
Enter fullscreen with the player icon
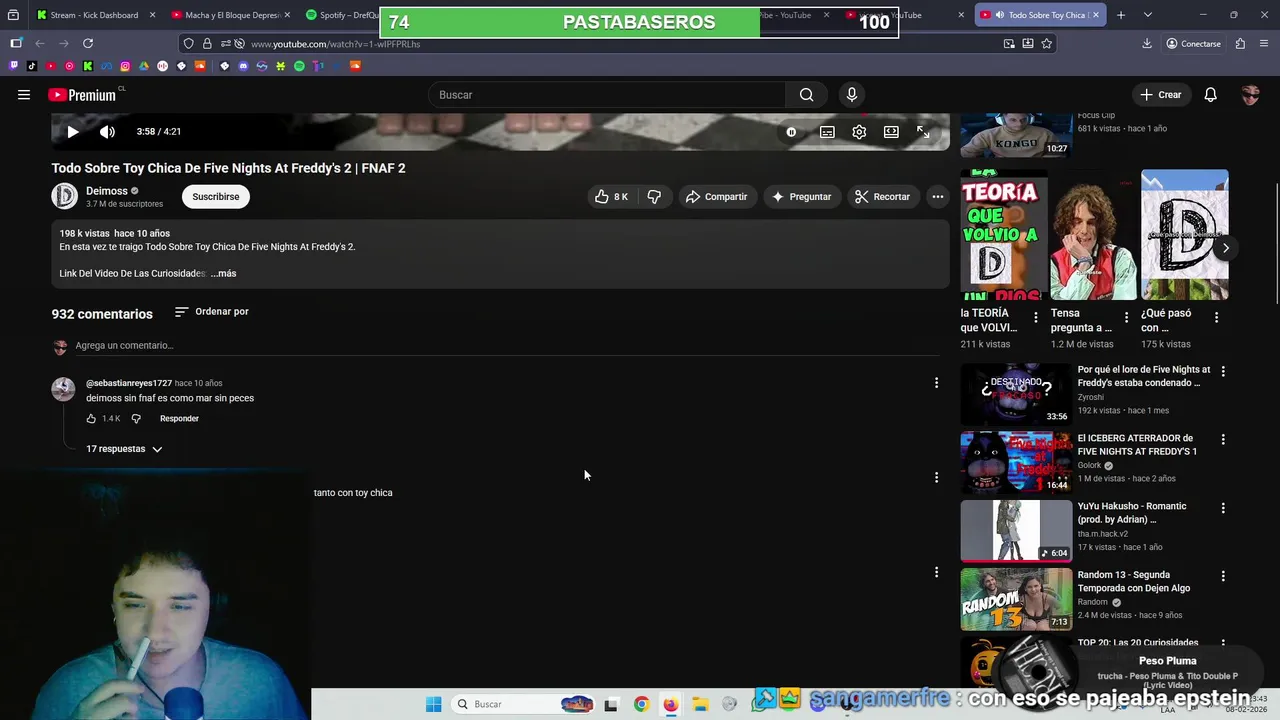click(x=923, y=132)
